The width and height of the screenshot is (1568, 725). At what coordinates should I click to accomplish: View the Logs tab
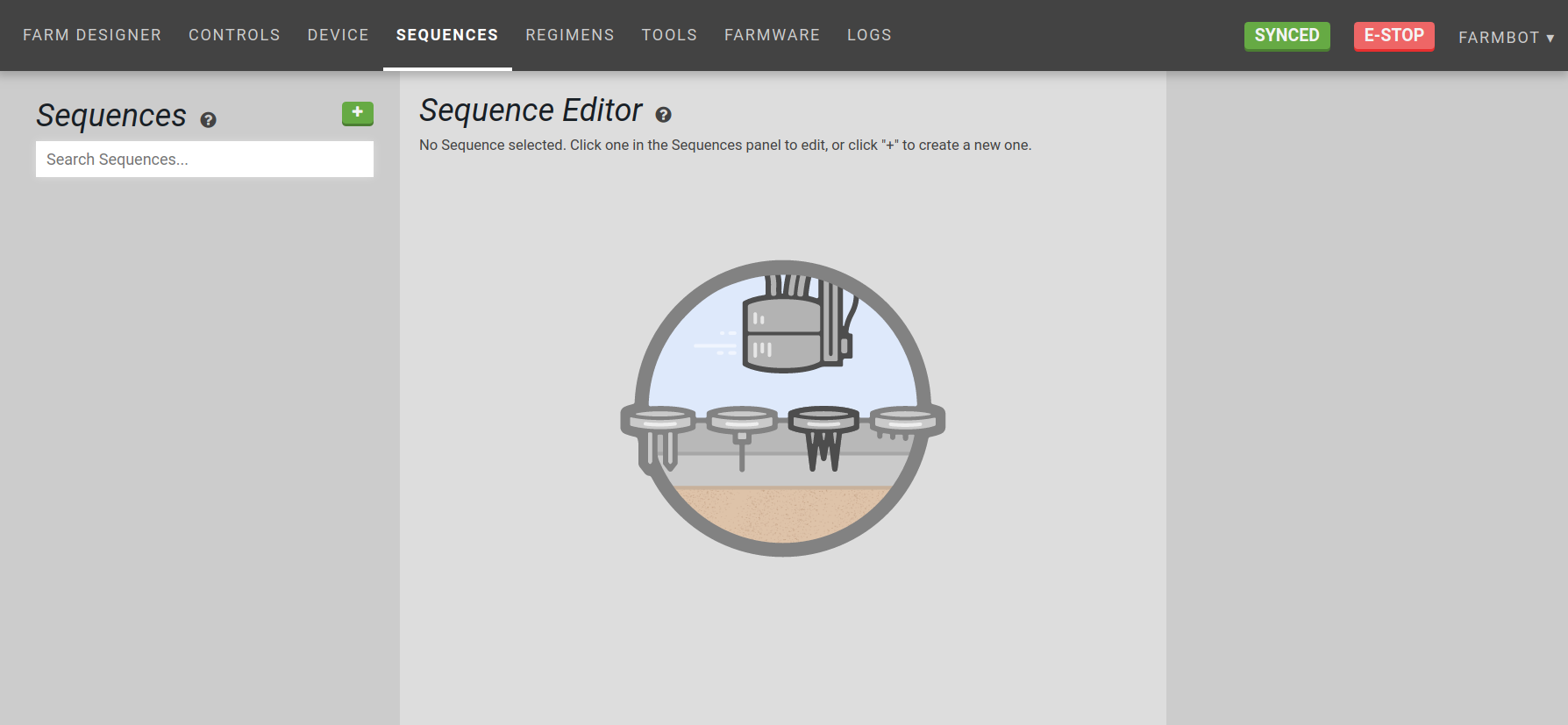pos(868,35)
